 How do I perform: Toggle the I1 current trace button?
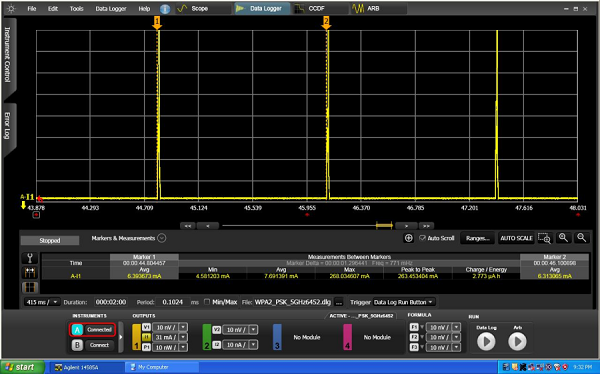point(147,337)
